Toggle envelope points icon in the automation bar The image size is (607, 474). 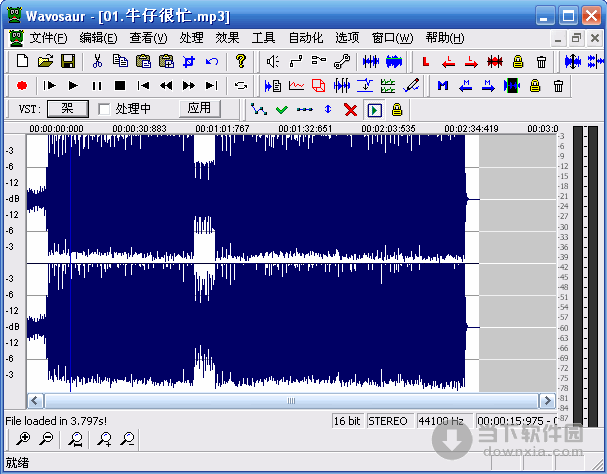point(259,110)
